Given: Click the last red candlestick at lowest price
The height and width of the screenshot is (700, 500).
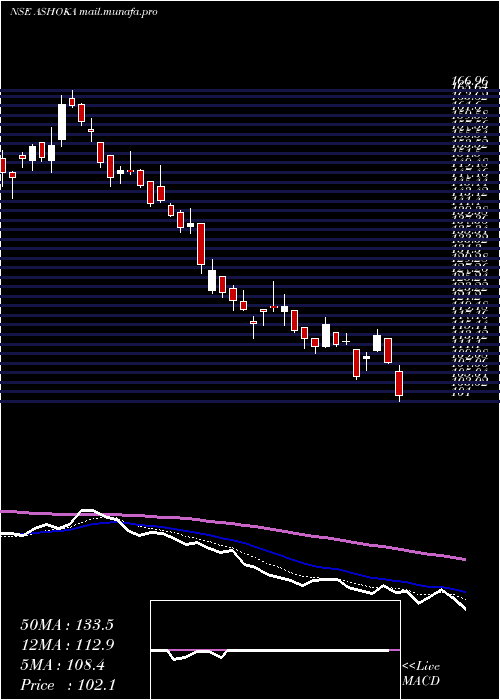Looking at the screenshot, I should click(399, 383).
